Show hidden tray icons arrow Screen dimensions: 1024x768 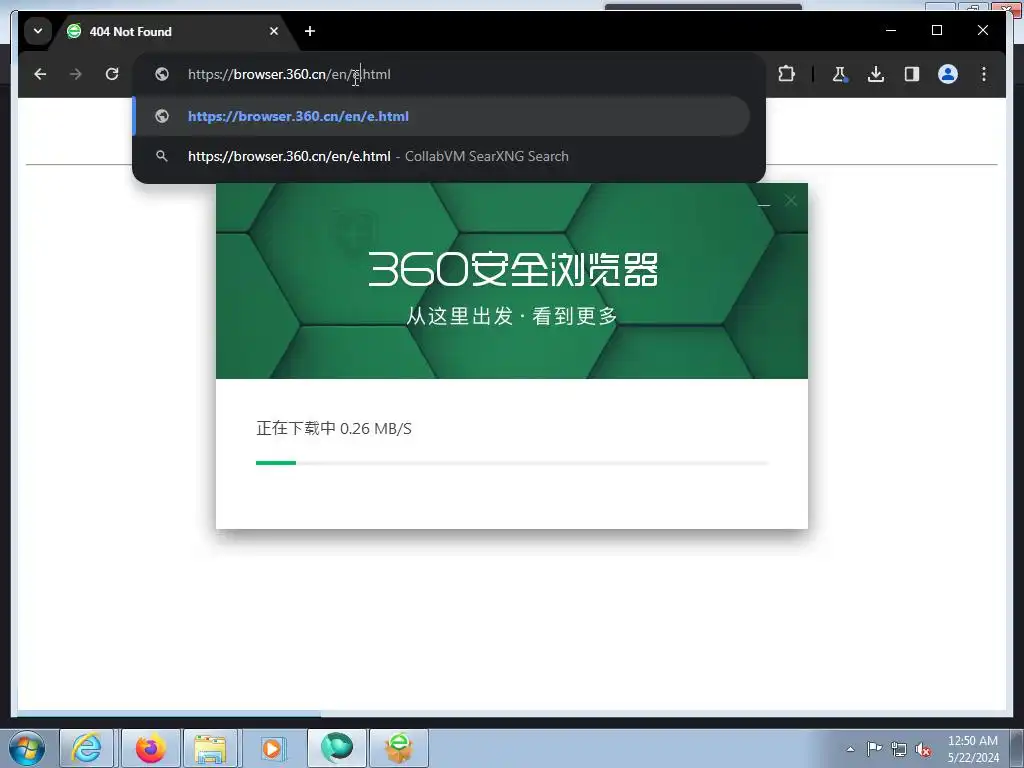[x=850, y=749]
